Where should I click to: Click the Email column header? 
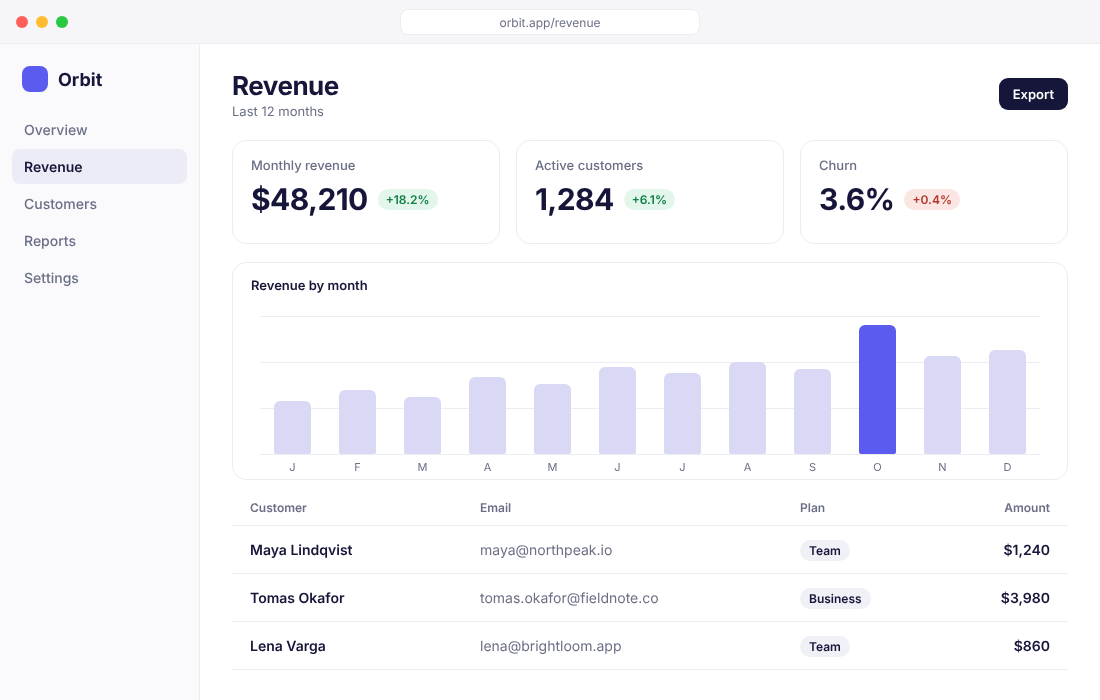pos(495,508)
